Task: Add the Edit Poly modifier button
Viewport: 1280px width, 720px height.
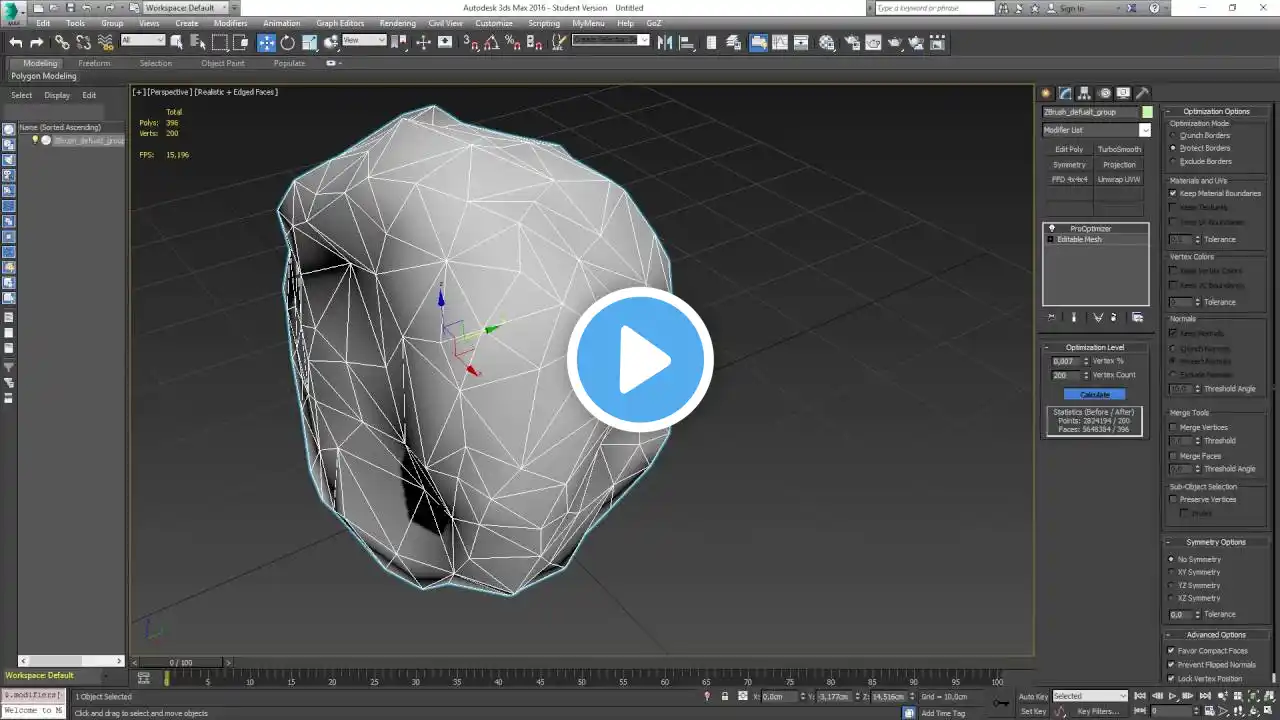Action: pyautogui.click(x=1069, y=149)
